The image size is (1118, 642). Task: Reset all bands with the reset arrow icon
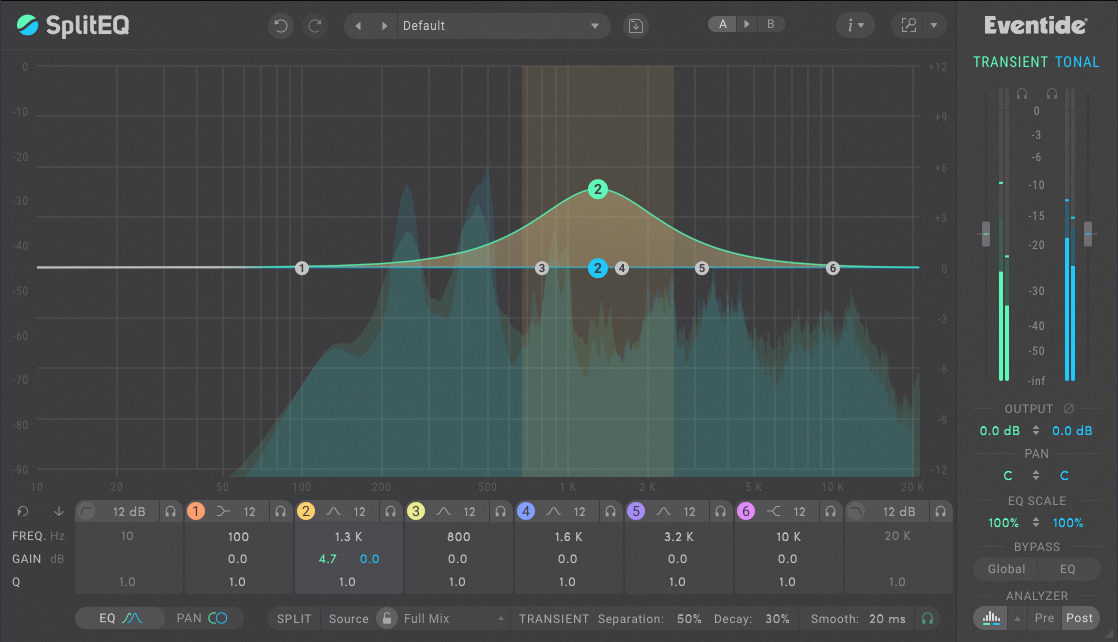point(23,511)
